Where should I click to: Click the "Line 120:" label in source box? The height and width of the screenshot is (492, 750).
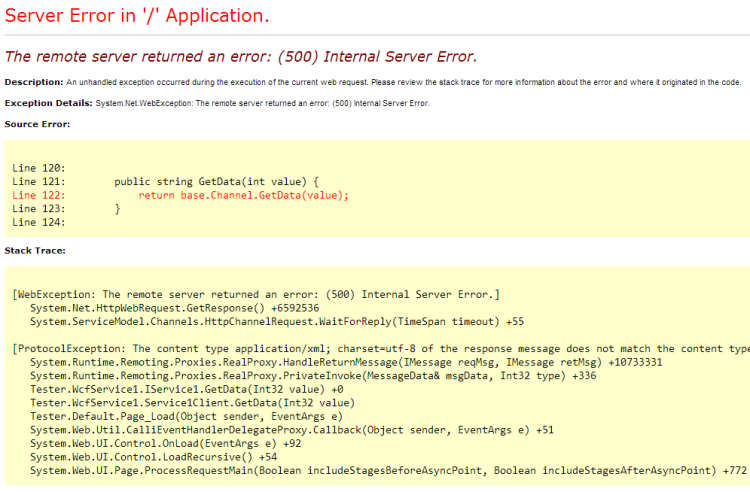click(38, 167)
